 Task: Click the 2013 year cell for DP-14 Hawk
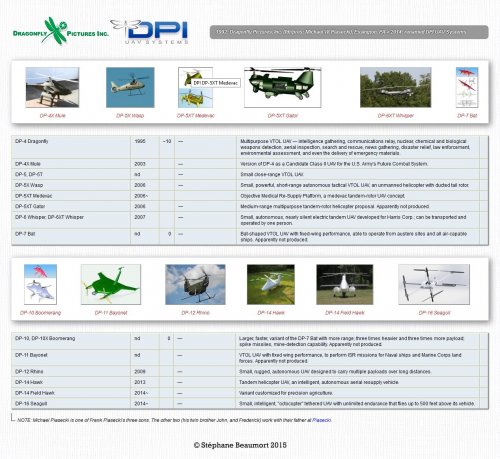145,382
